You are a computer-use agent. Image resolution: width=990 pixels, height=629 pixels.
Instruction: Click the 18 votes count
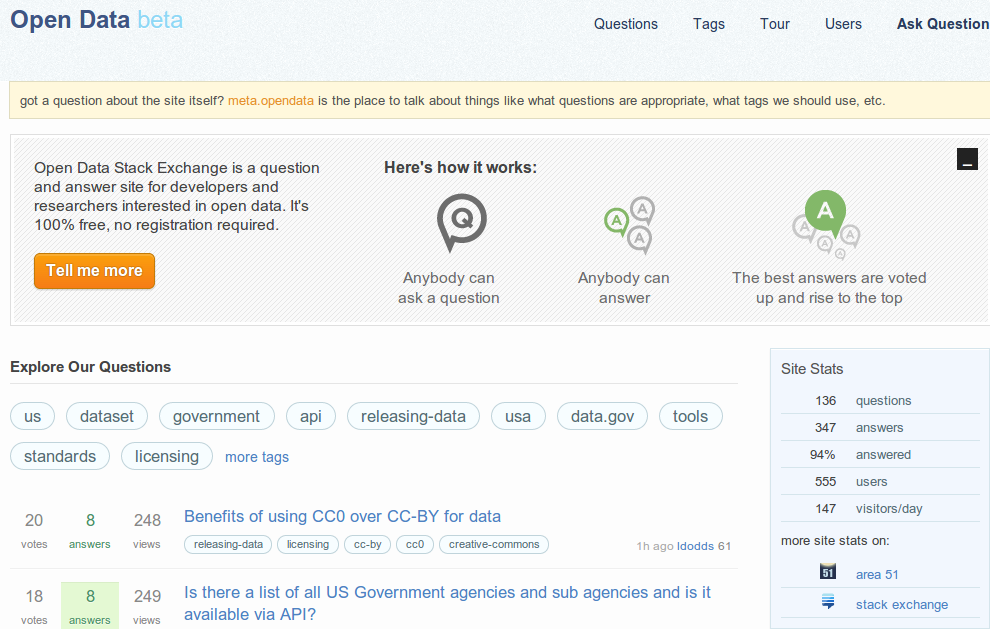pyautogui.click(x=34, y=606)
